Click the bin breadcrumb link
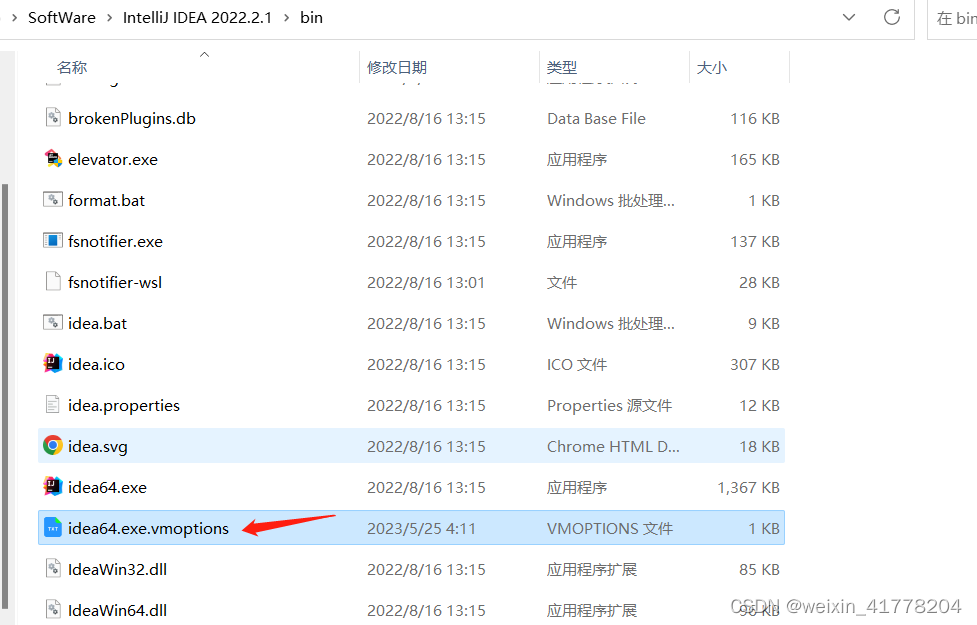Viewport: 977px width, 625px height. (x=311, y=17)
